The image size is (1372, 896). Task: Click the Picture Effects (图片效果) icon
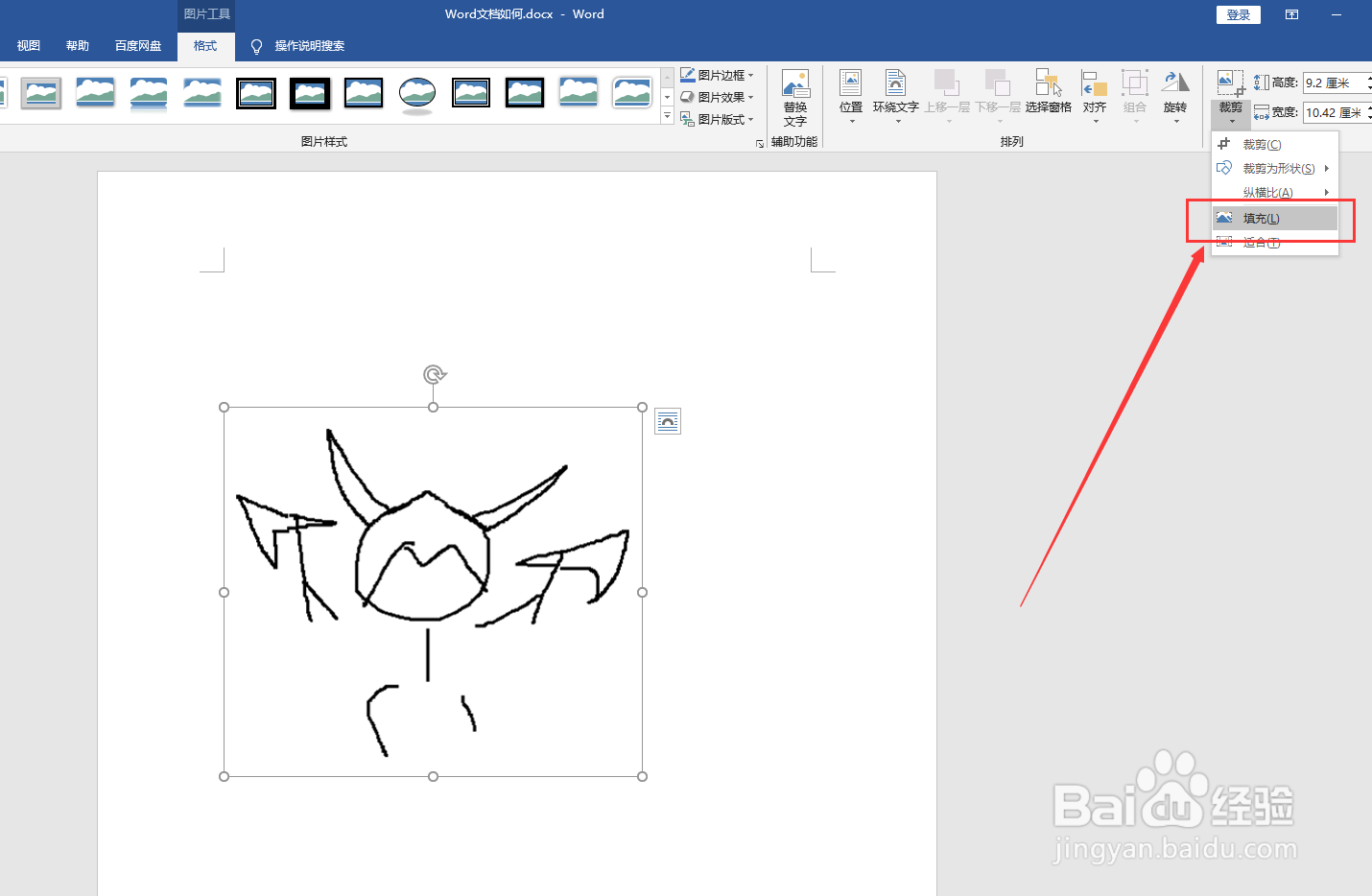click(x=687, y=97)
